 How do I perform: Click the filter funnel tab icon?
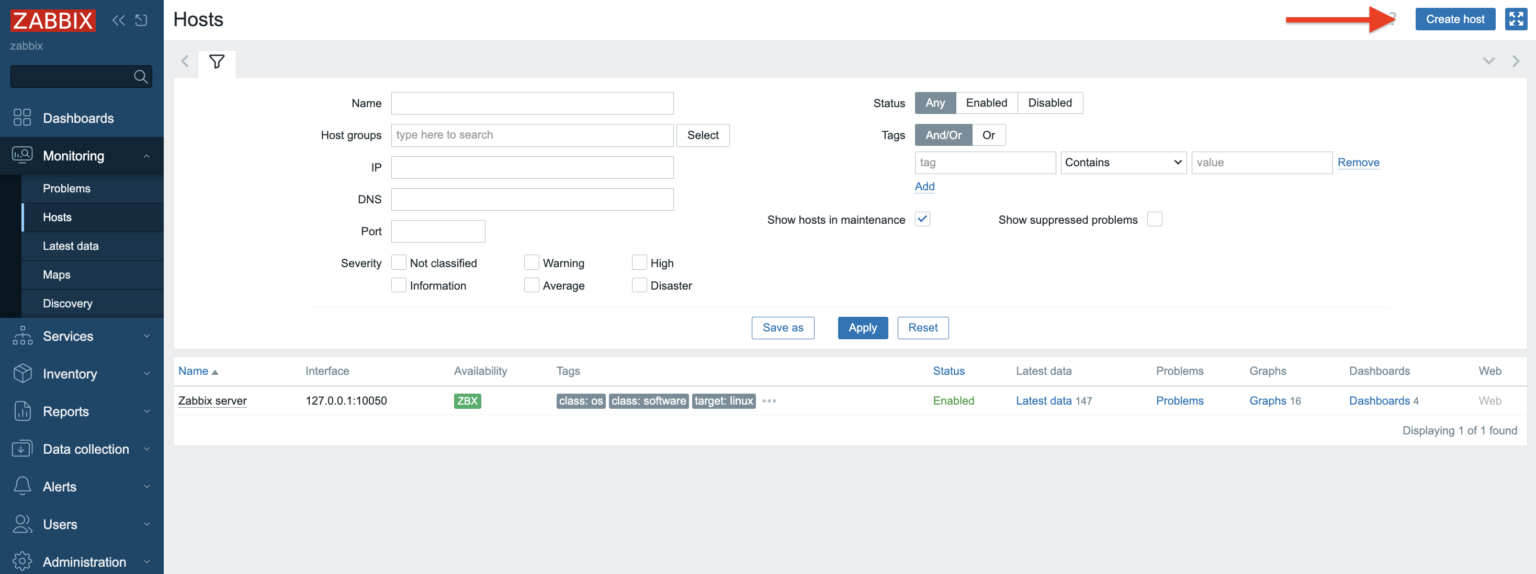tap(217, 62)
